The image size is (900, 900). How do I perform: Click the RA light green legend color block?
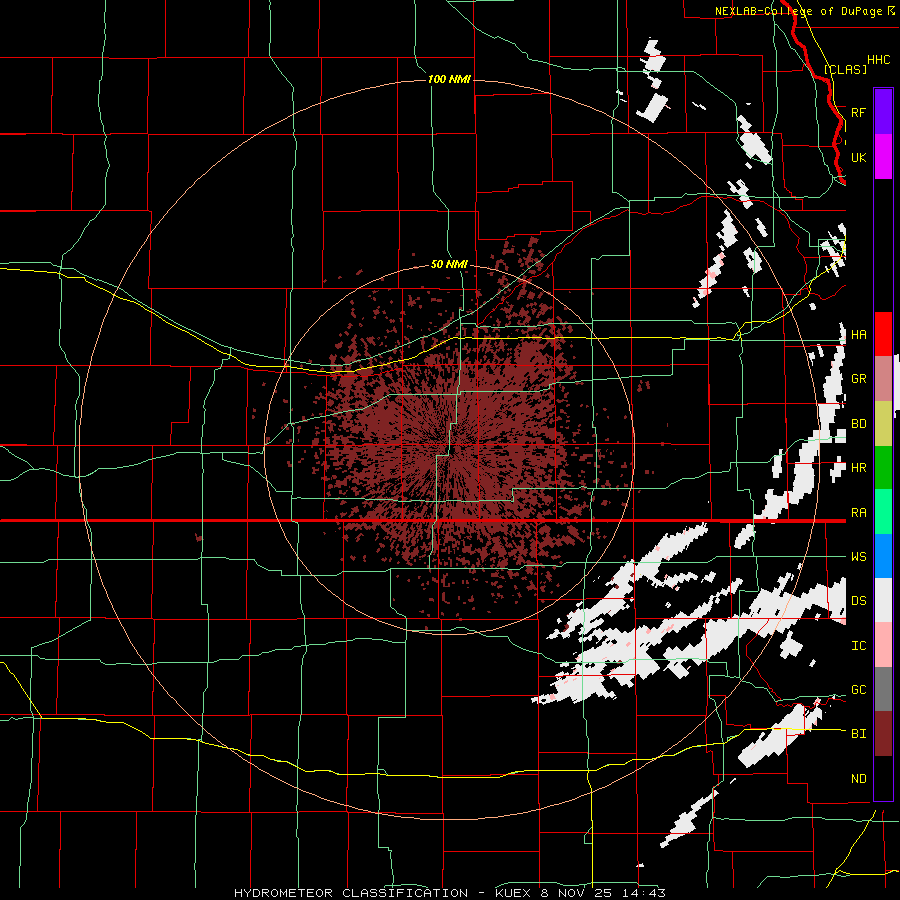[883, 512]
